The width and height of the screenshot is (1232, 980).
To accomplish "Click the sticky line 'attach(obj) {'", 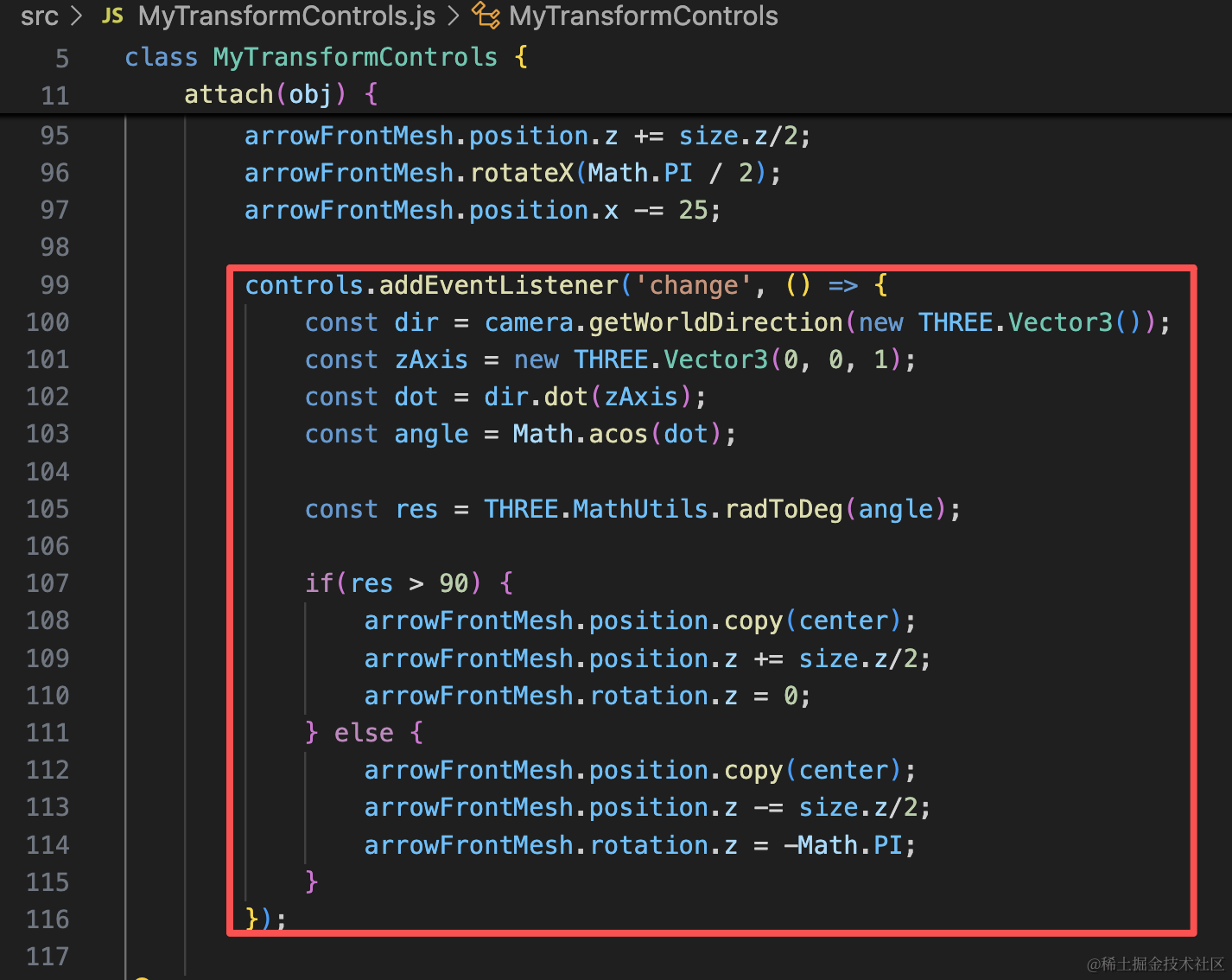I will (281, 94).
